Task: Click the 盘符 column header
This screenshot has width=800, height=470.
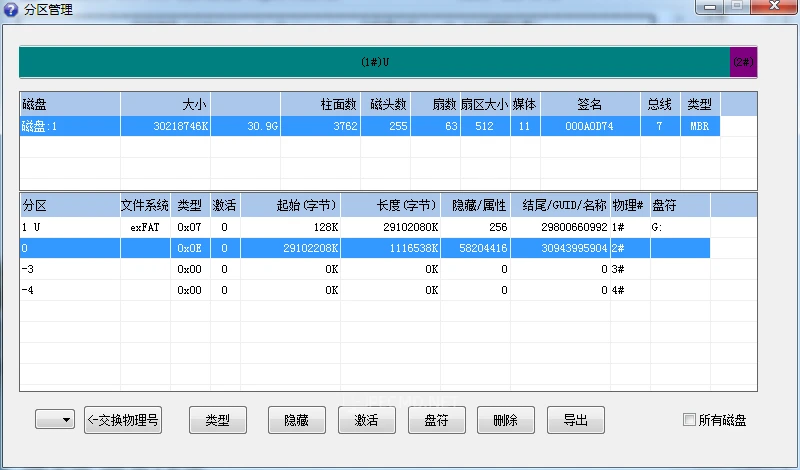Action: [680, 205]
